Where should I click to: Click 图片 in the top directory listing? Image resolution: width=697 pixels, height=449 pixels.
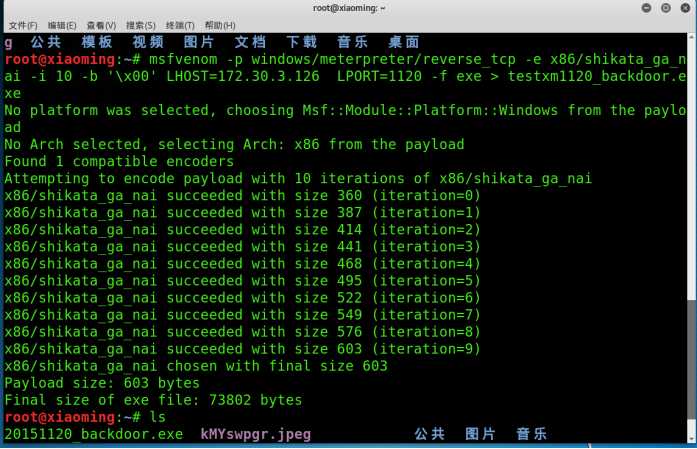(199, 42)
